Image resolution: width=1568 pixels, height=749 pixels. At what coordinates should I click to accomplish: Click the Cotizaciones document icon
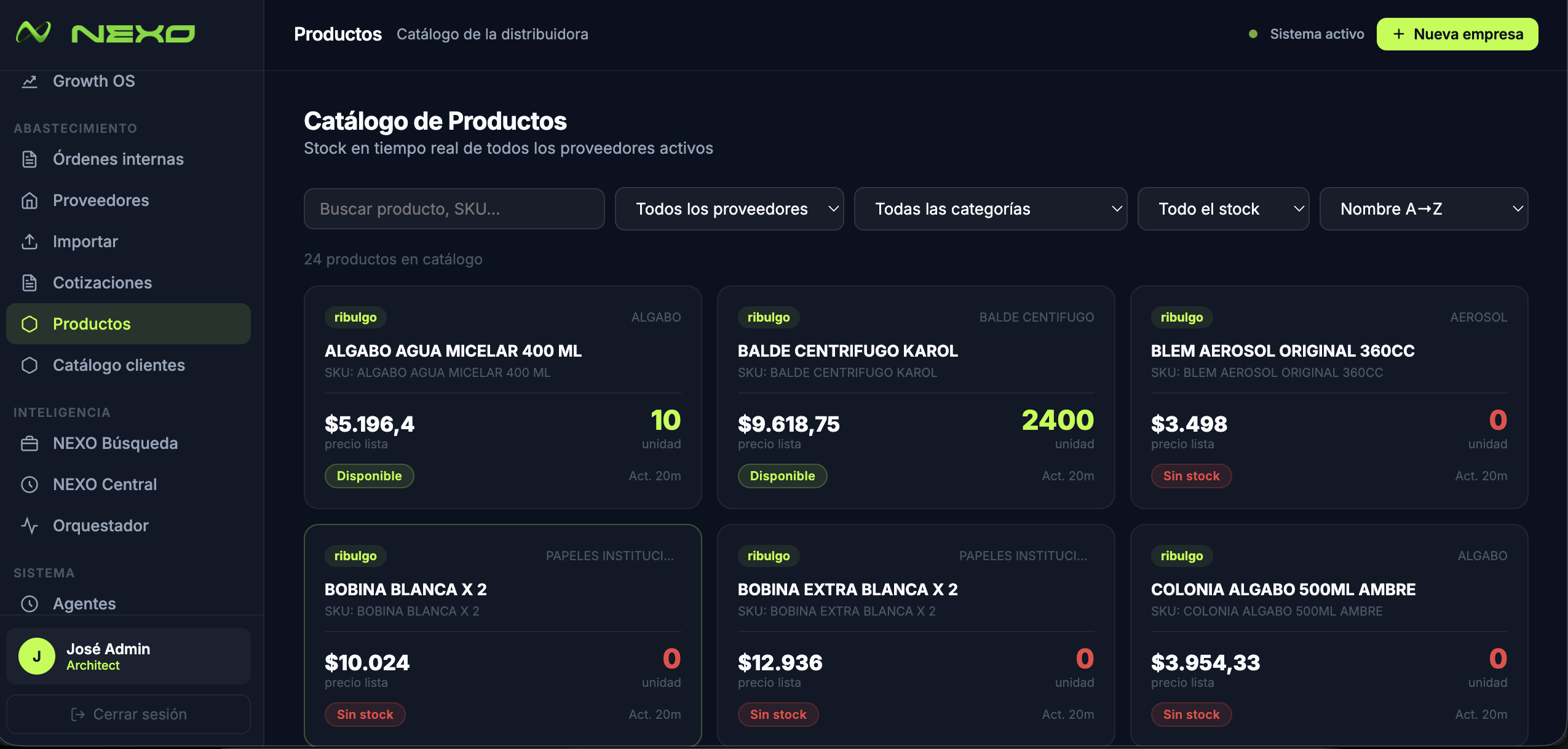point(30,283)
